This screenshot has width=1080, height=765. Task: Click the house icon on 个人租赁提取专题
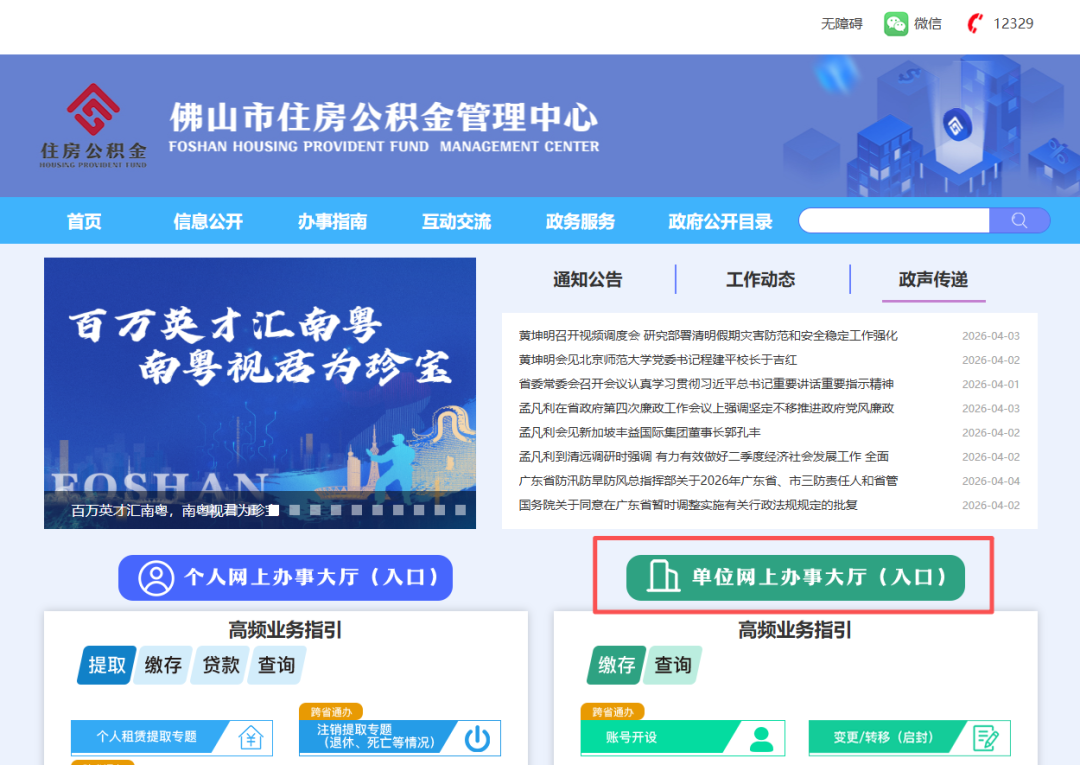click(250, 738)
